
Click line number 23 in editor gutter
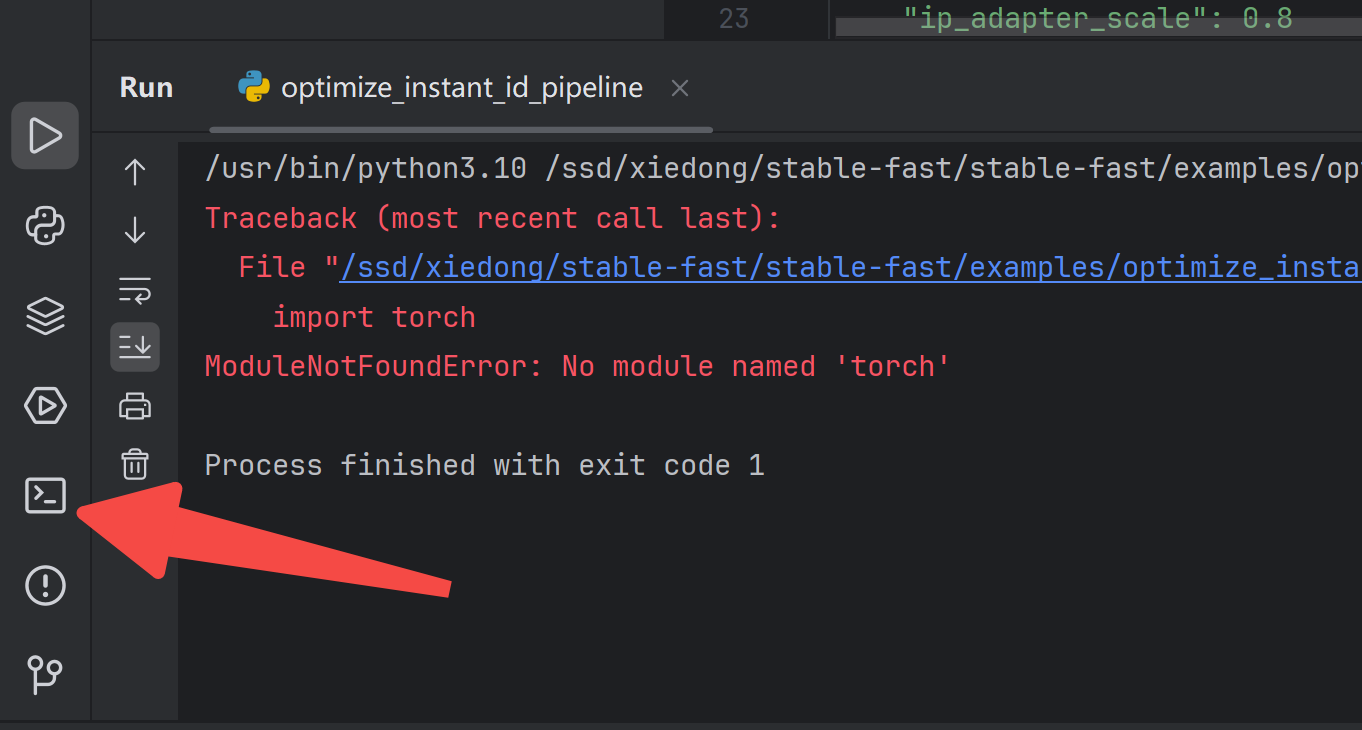(734, 18)
